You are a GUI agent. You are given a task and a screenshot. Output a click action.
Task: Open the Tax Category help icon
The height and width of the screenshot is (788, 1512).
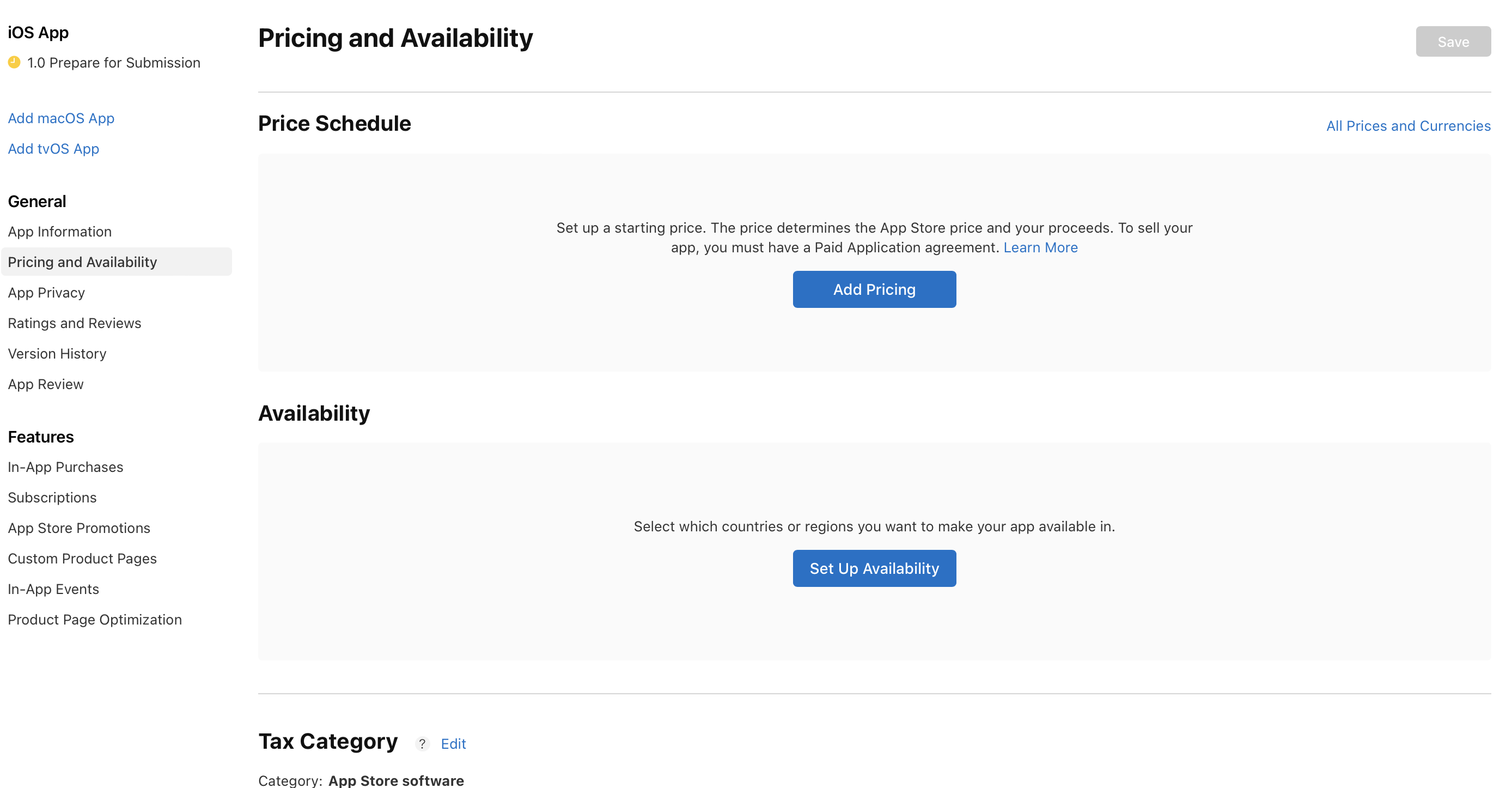(x=422, y=743)
